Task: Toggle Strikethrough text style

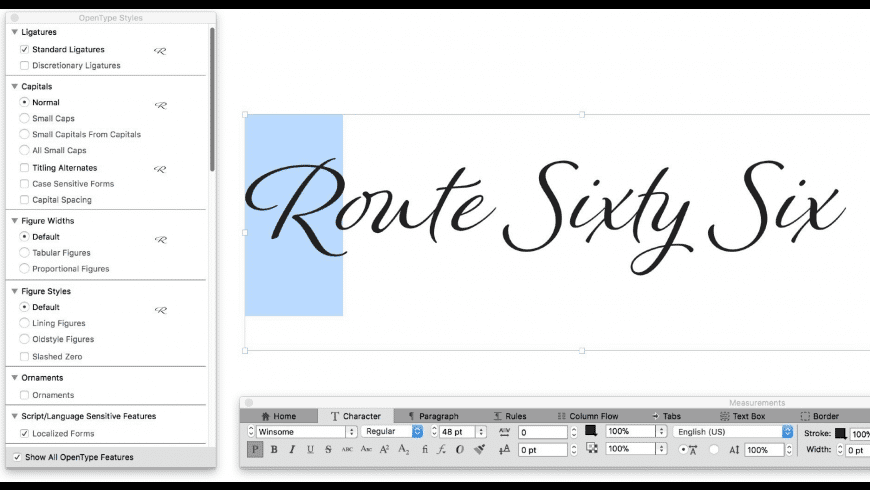Action: coord(328,449)
